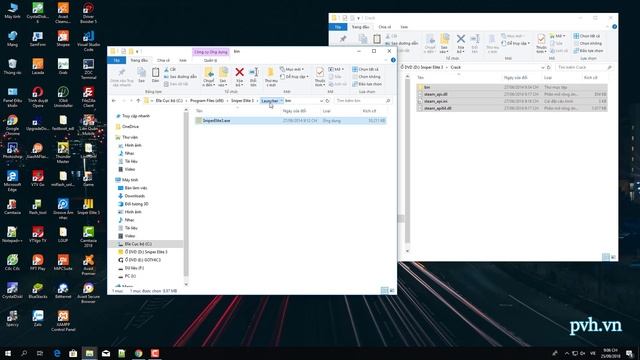Open Edge from the taskbar
Viewport: 640px width, 360px height.
(x=57, y=353)
